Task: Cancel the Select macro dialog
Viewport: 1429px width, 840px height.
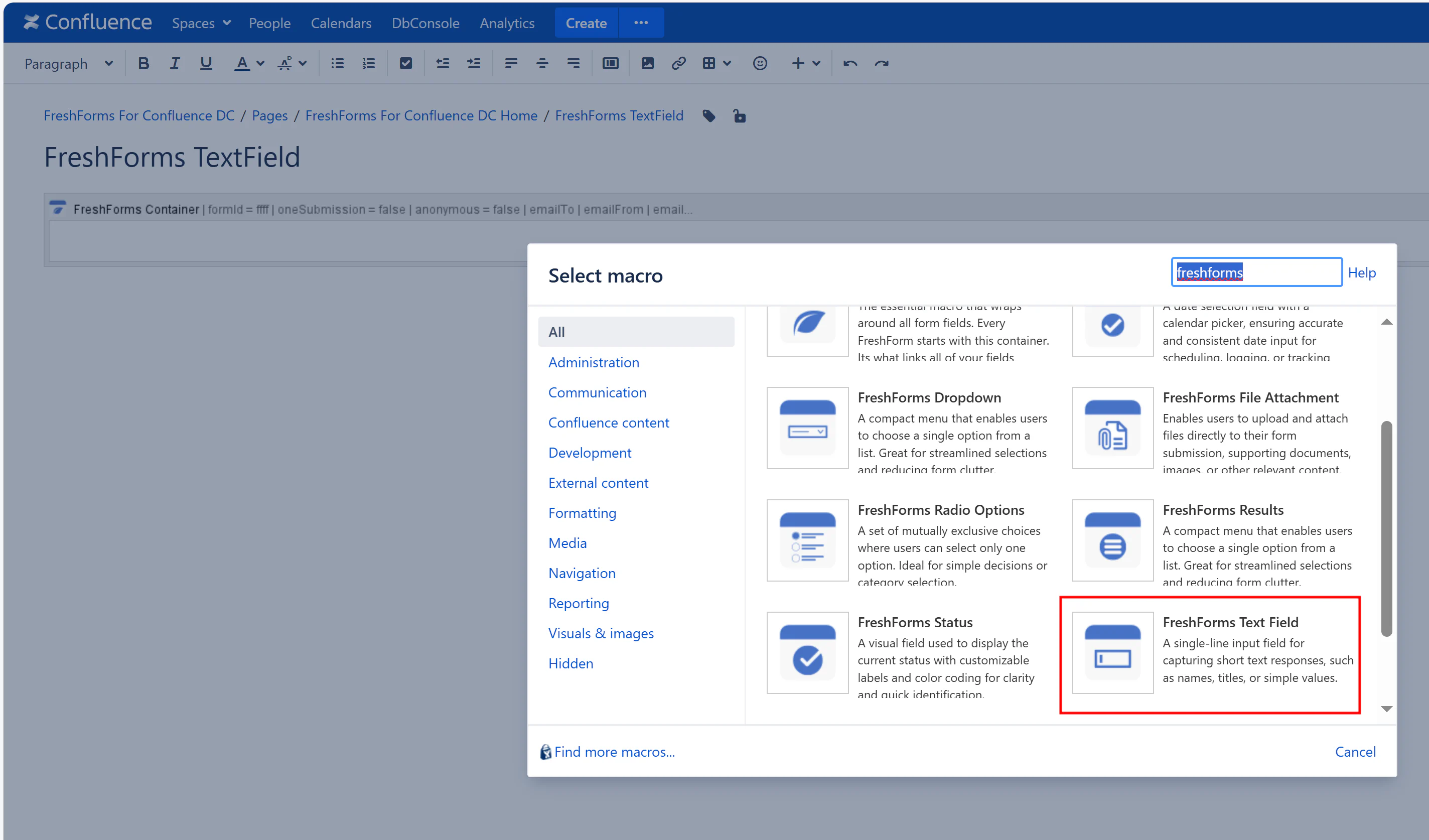Action: [1355, 752]
